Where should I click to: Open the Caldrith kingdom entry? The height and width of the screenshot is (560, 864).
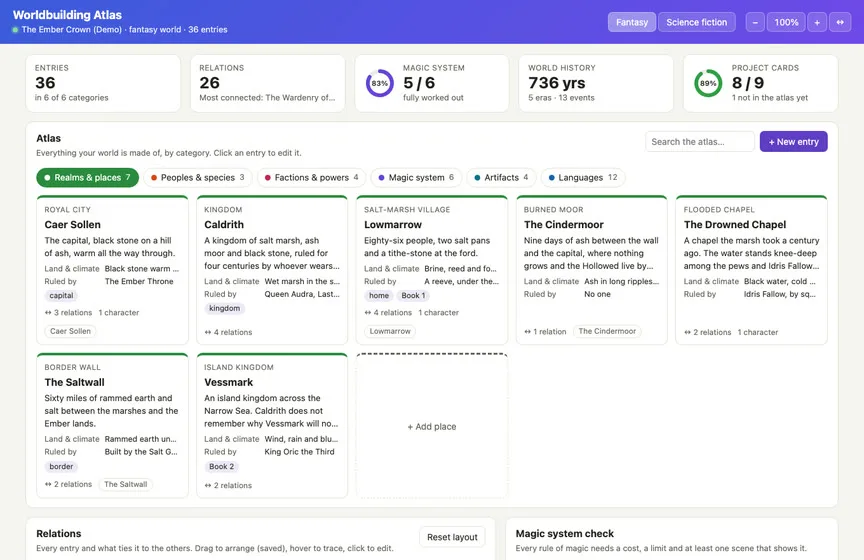pos(272,270)
